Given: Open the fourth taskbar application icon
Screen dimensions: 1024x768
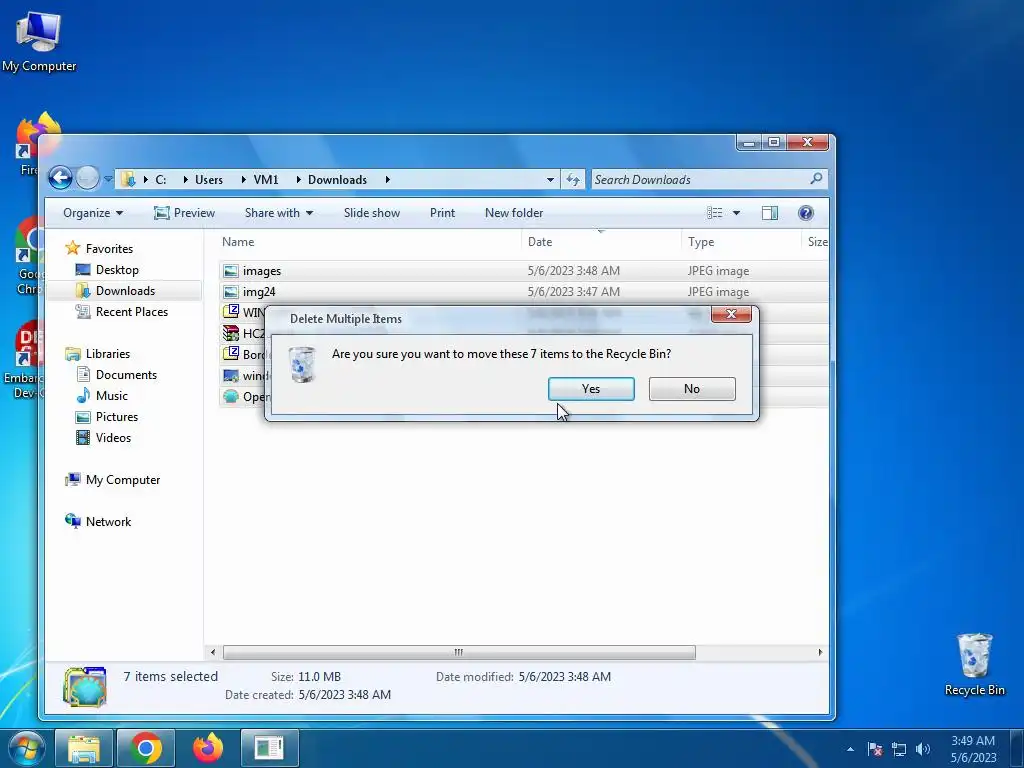Looking at the screenshot, I should (269, 748).
